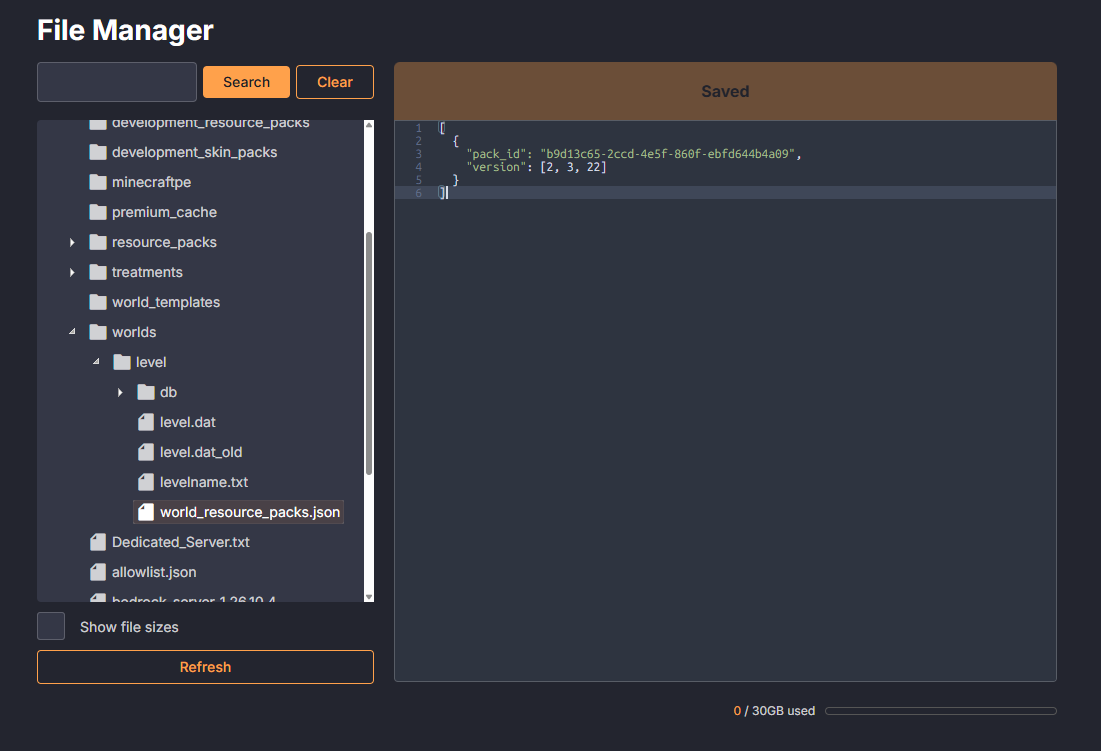The height and width of the screenshot is (751, 1101).
Task: Click the premium_cache folder icon
Action: click(98, 212)
